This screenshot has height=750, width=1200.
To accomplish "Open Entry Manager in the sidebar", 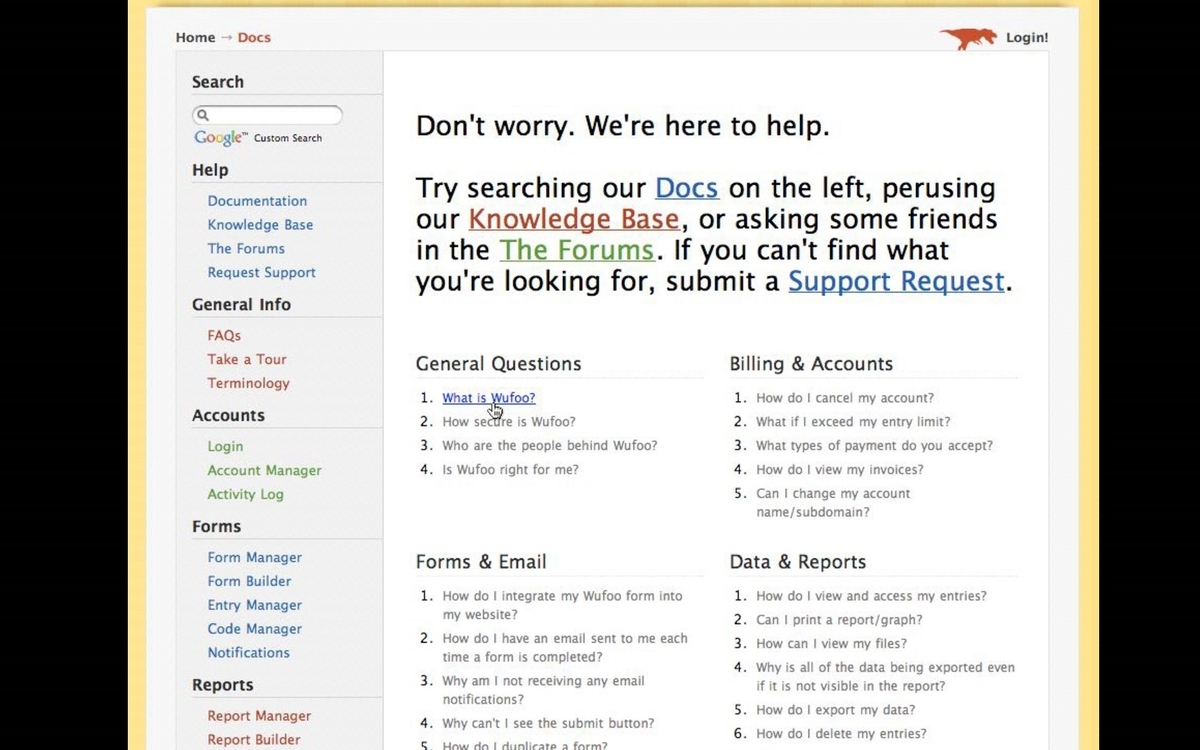I will pyautogui.click(x=254, y=606).
